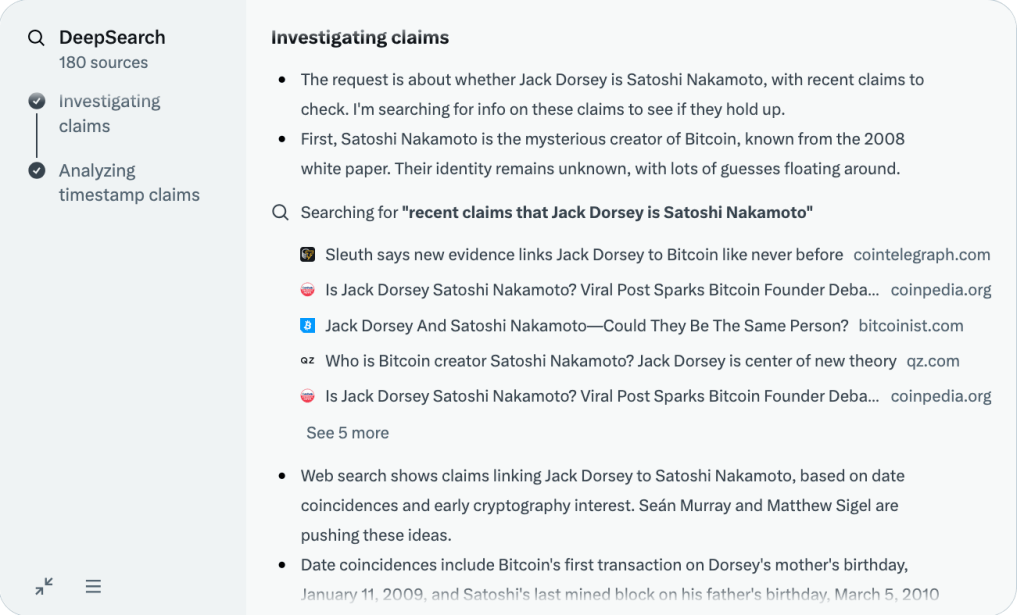Select Investigating claims step in sidebar
The height and width of the screenshot is (615, 1024).
[x=109, y=114]
